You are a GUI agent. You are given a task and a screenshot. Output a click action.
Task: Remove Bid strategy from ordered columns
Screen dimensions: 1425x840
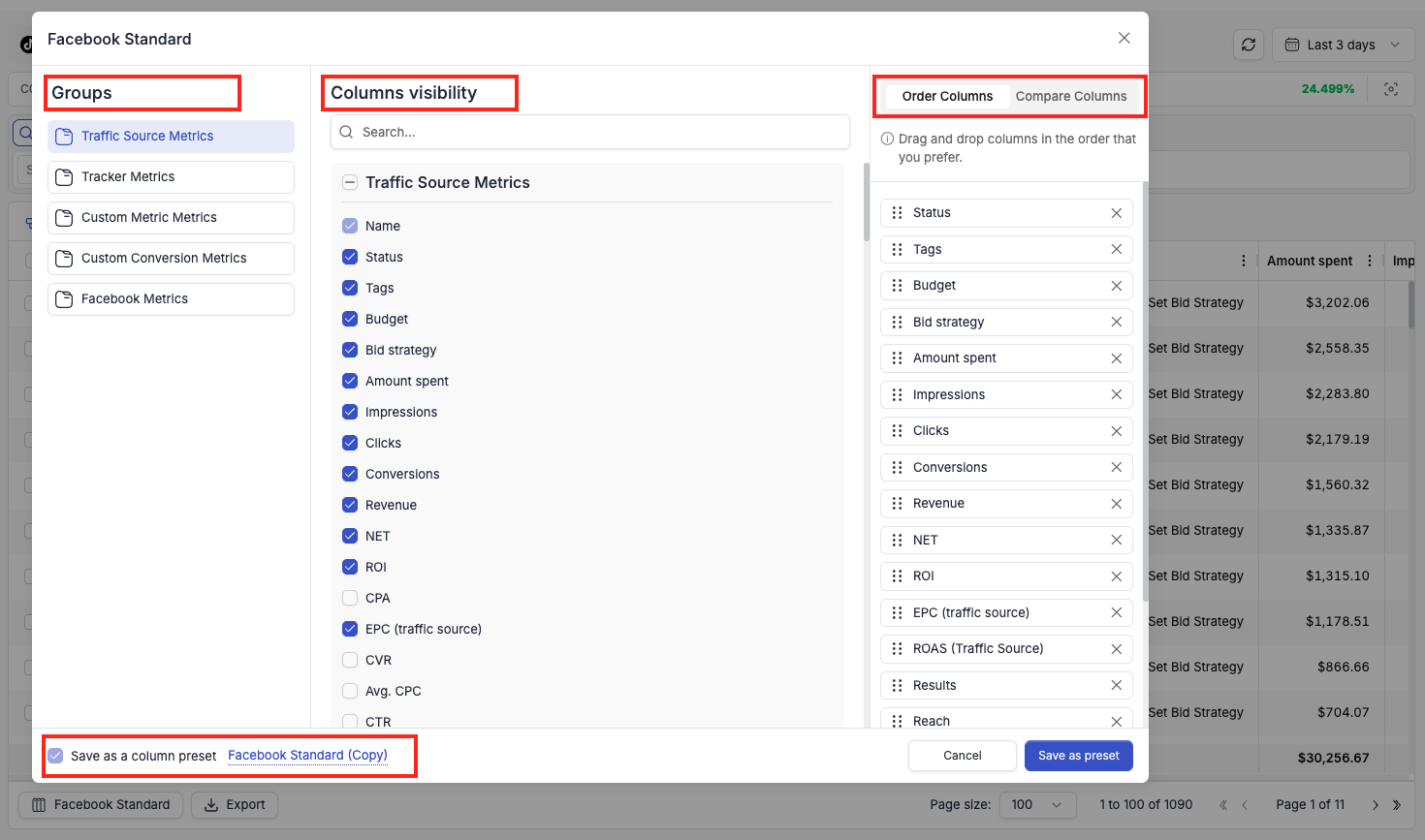point(1117,322)
